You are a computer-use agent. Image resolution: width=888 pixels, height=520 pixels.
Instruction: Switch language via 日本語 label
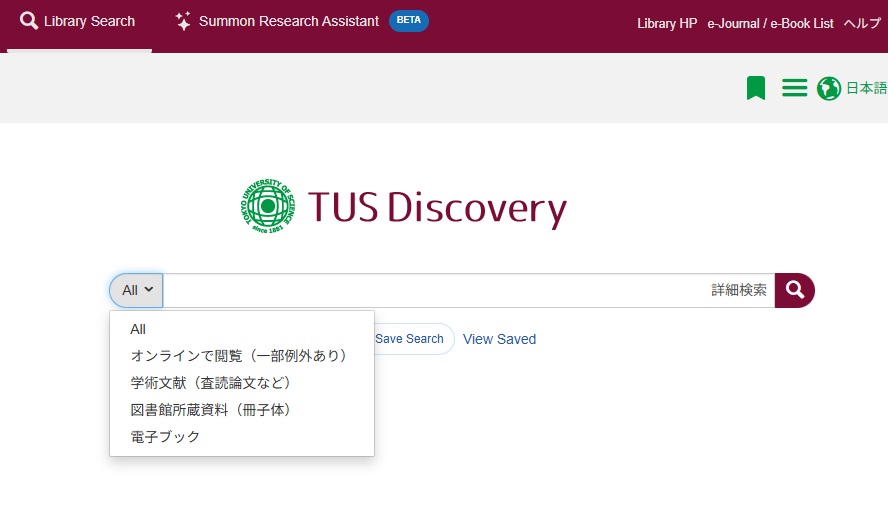[x=866, y=88]
